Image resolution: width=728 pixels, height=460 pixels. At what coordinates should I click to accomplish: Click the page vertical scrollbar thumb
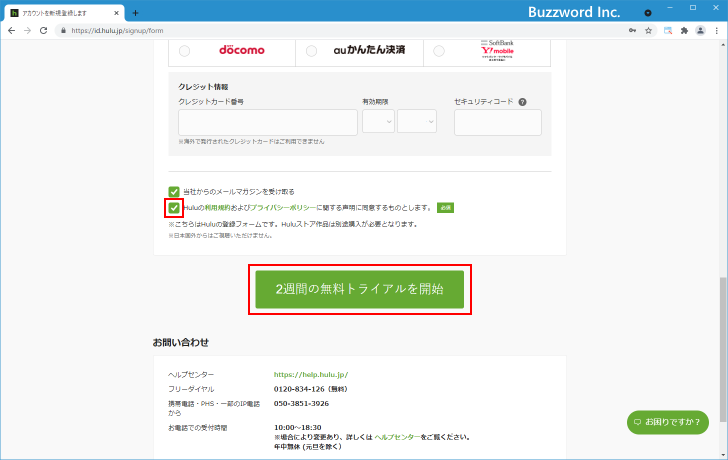[x=723, y=348]
